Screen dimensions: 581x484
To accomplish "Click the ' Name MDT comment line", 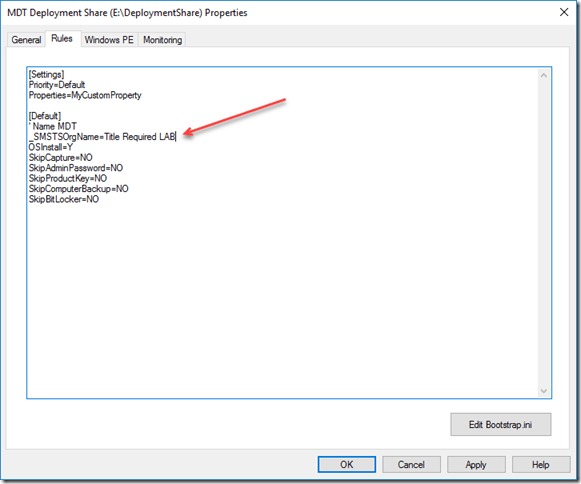I will point(53,126).
